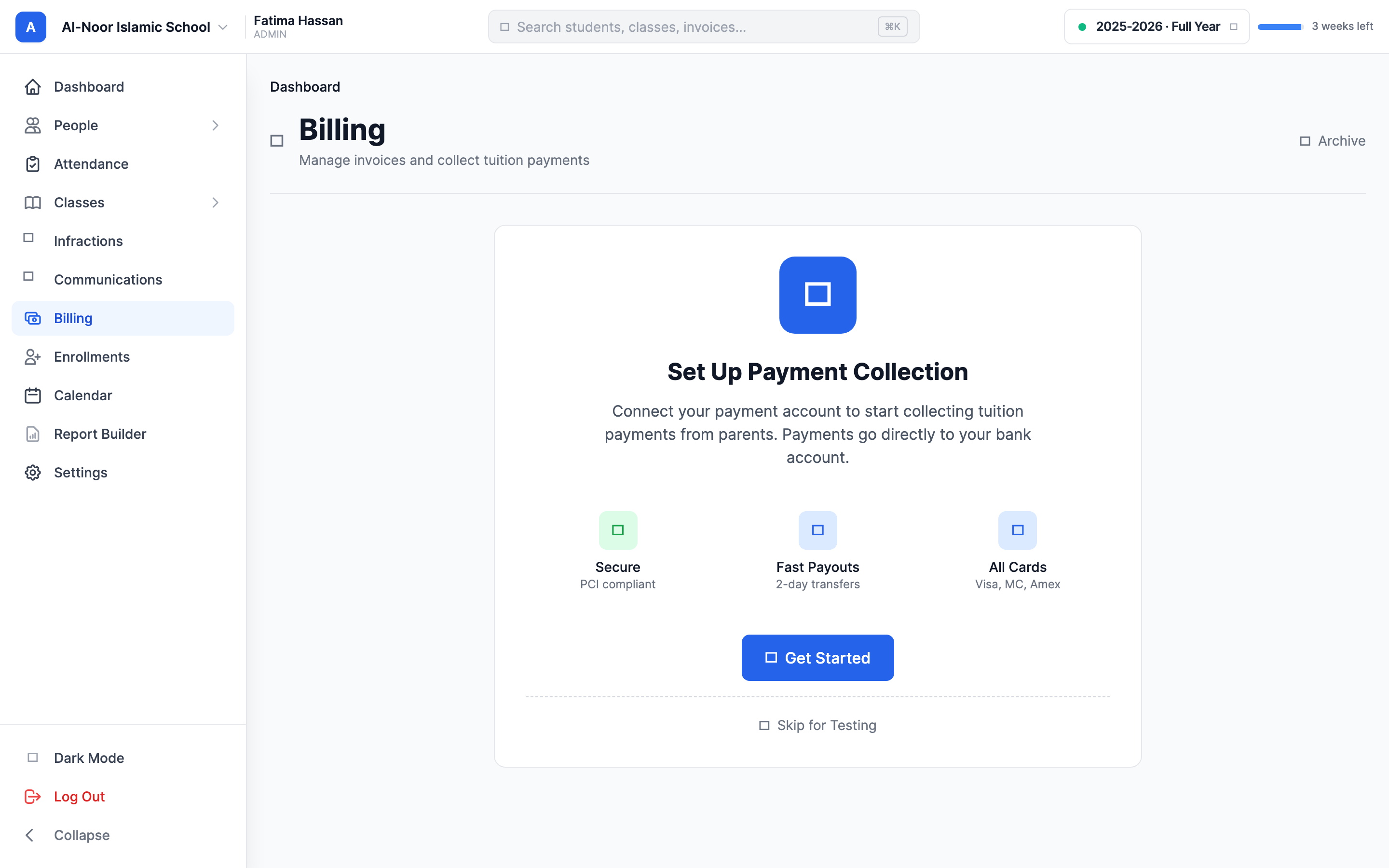Select Report Builder in the sidebar
Screen dimensions: 1389x868
[123, 434]
